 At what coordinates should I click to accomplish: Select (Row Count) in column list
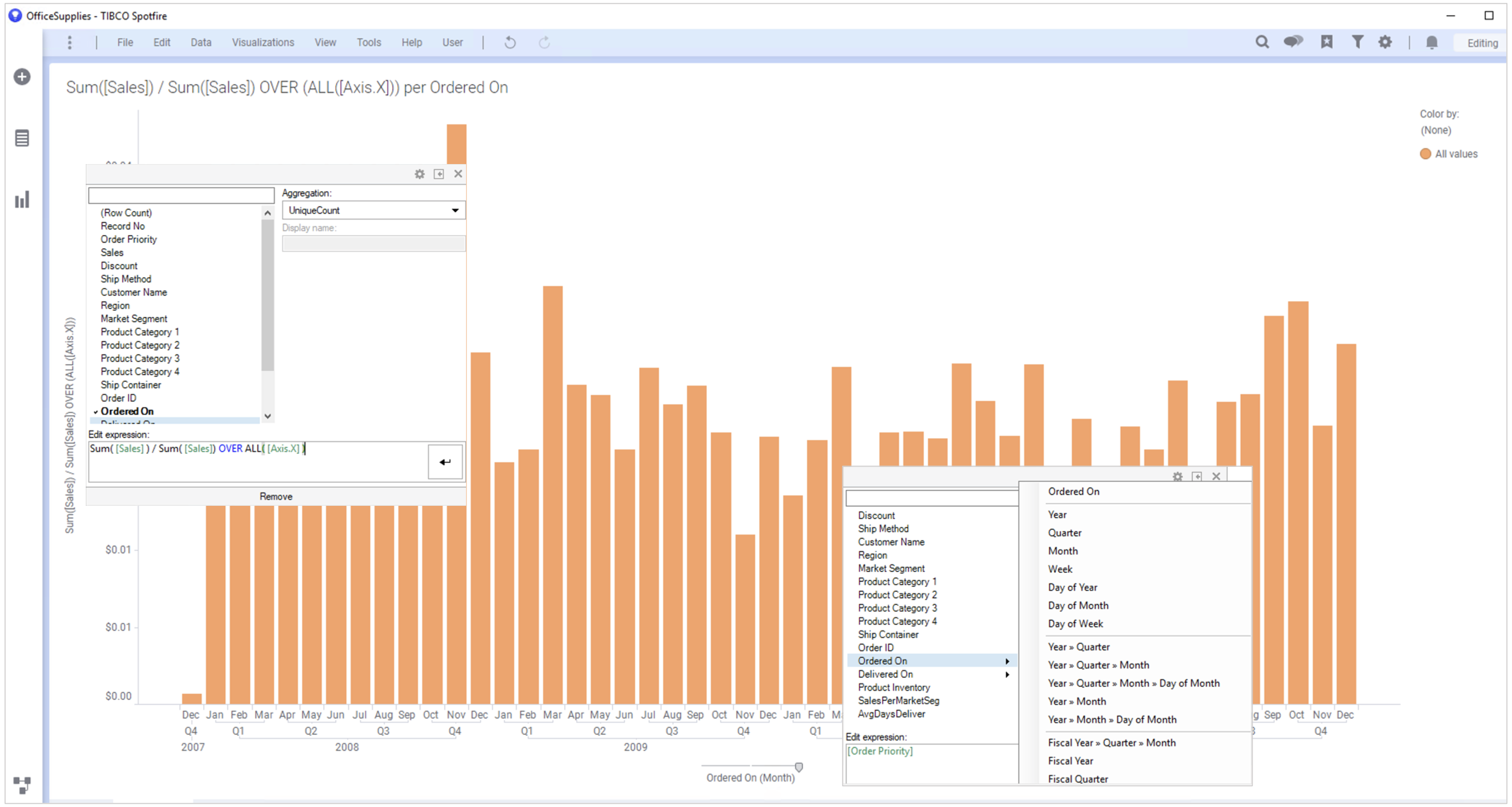pos(126,213)
